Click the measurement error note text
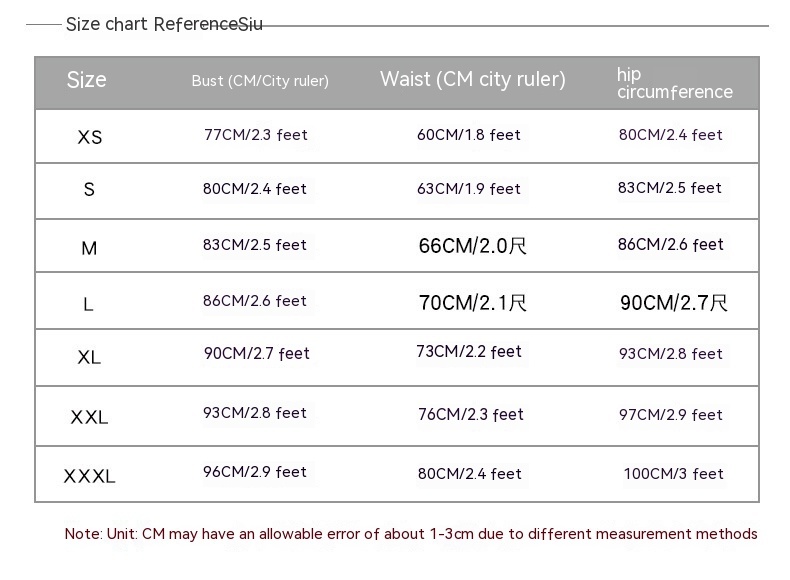 pos(411,534)
